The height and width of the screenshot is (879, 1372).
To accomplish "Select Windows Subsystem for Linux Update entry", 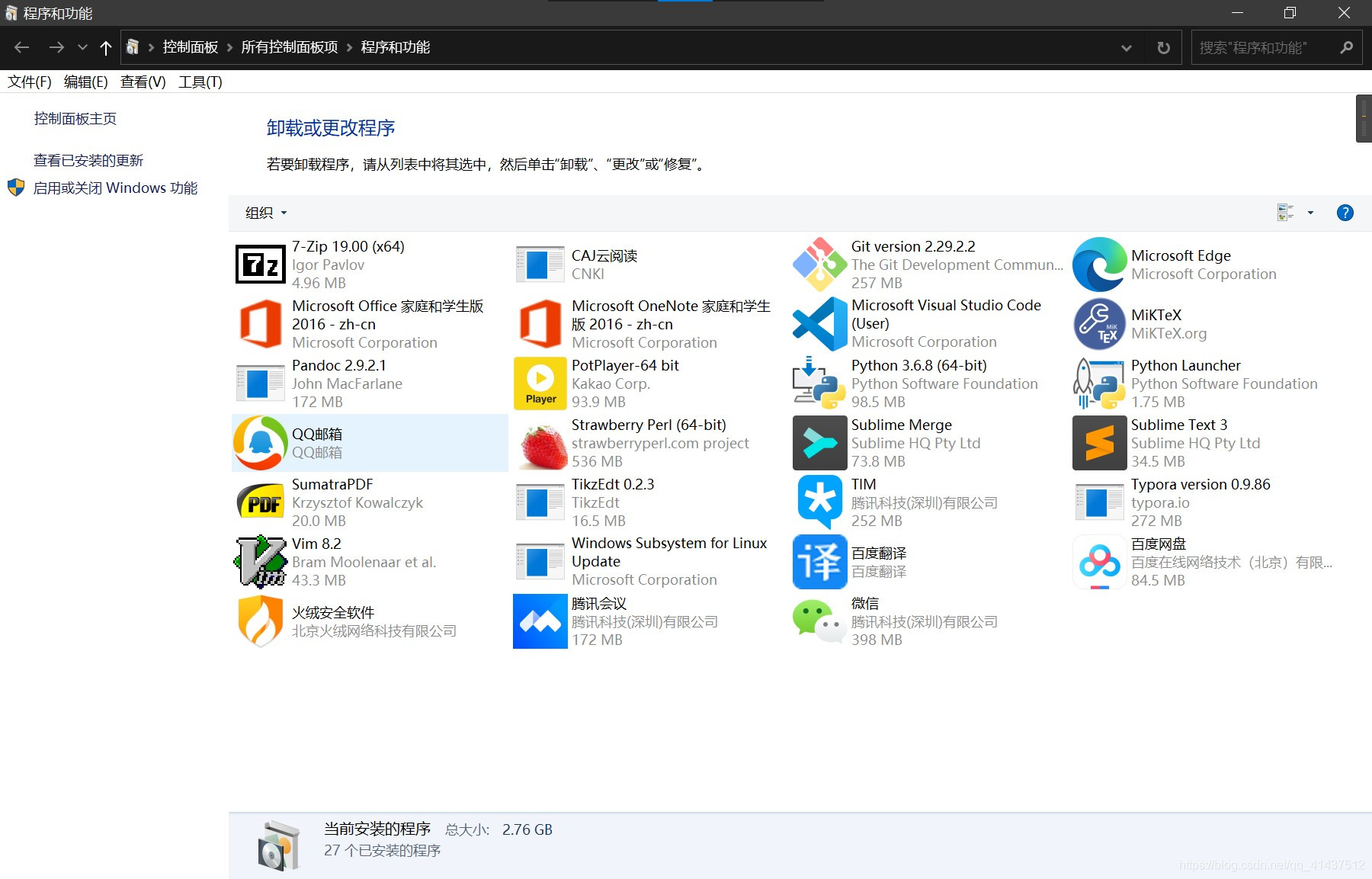I will [649, 562].
